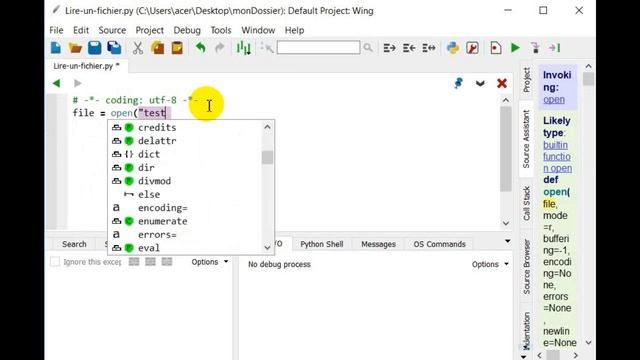Open the Project side tab
The height and width of the screenshot is (360, 640).
pos(527,80)
